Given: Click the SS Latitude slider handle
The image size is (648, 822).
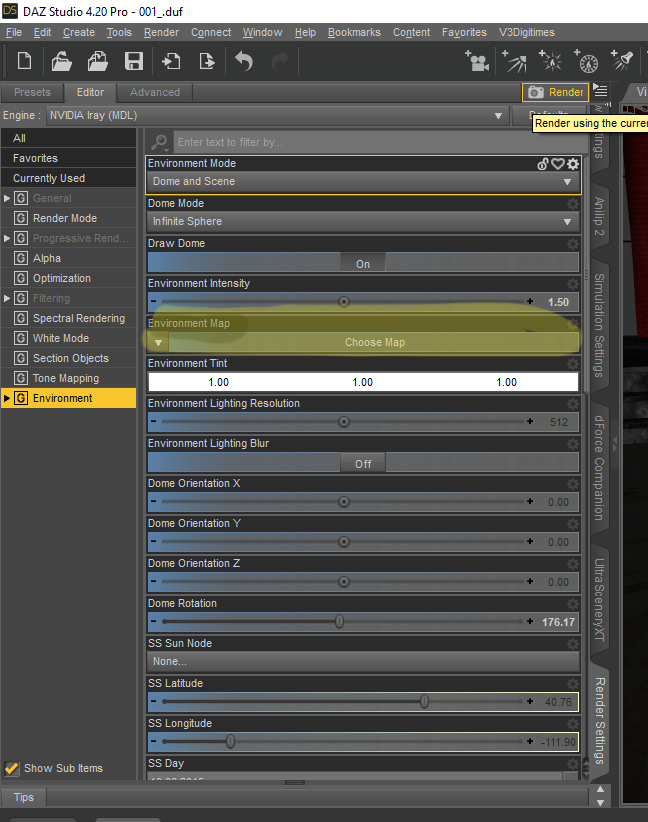Looking at the screenshot, I should [425, 701].
